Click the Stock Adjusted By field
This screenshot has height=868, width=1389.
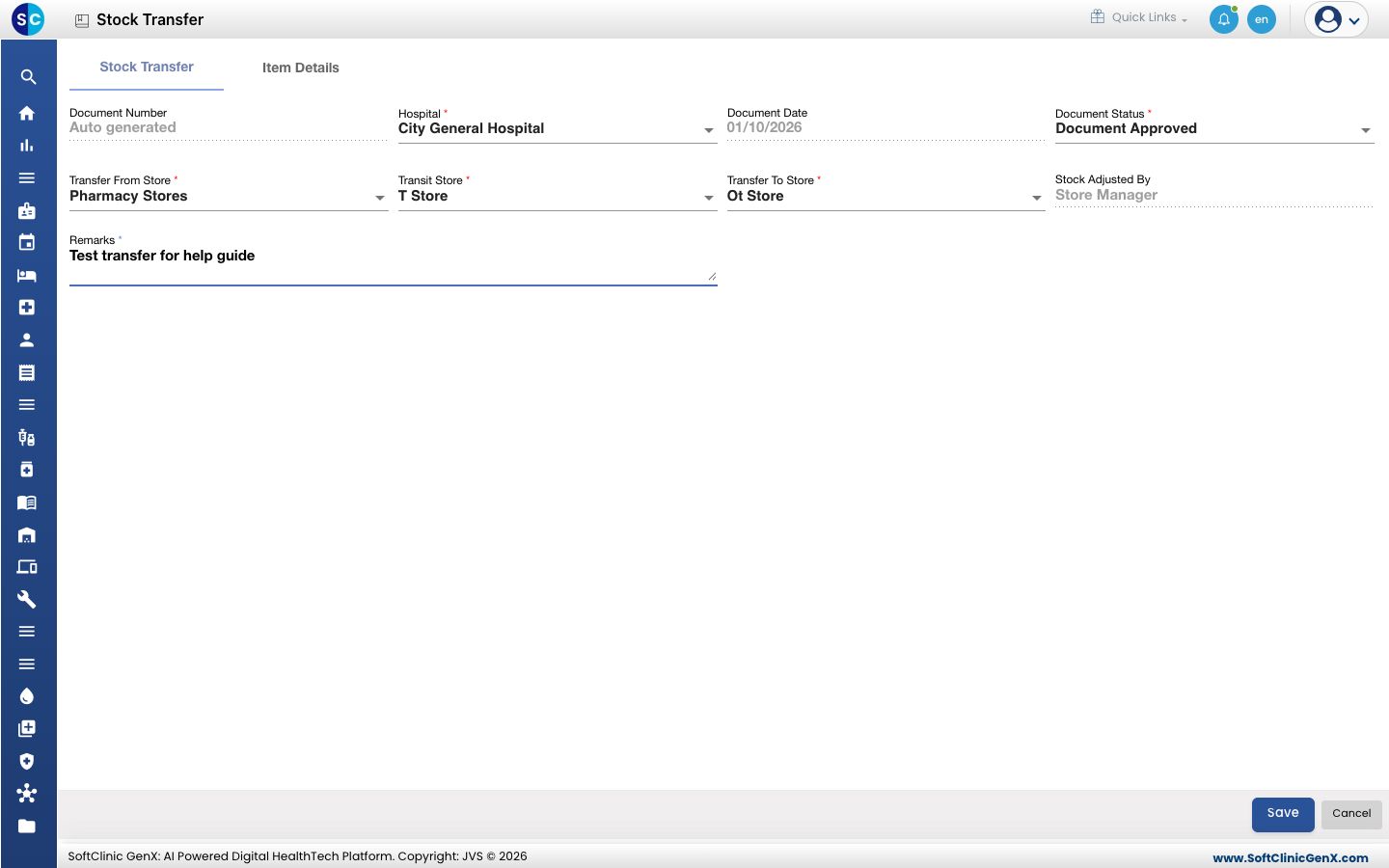[1214, 196]
